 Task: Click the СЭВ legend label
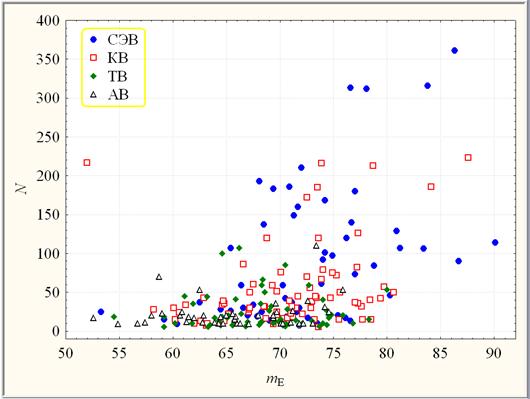[x=123, y=40]
